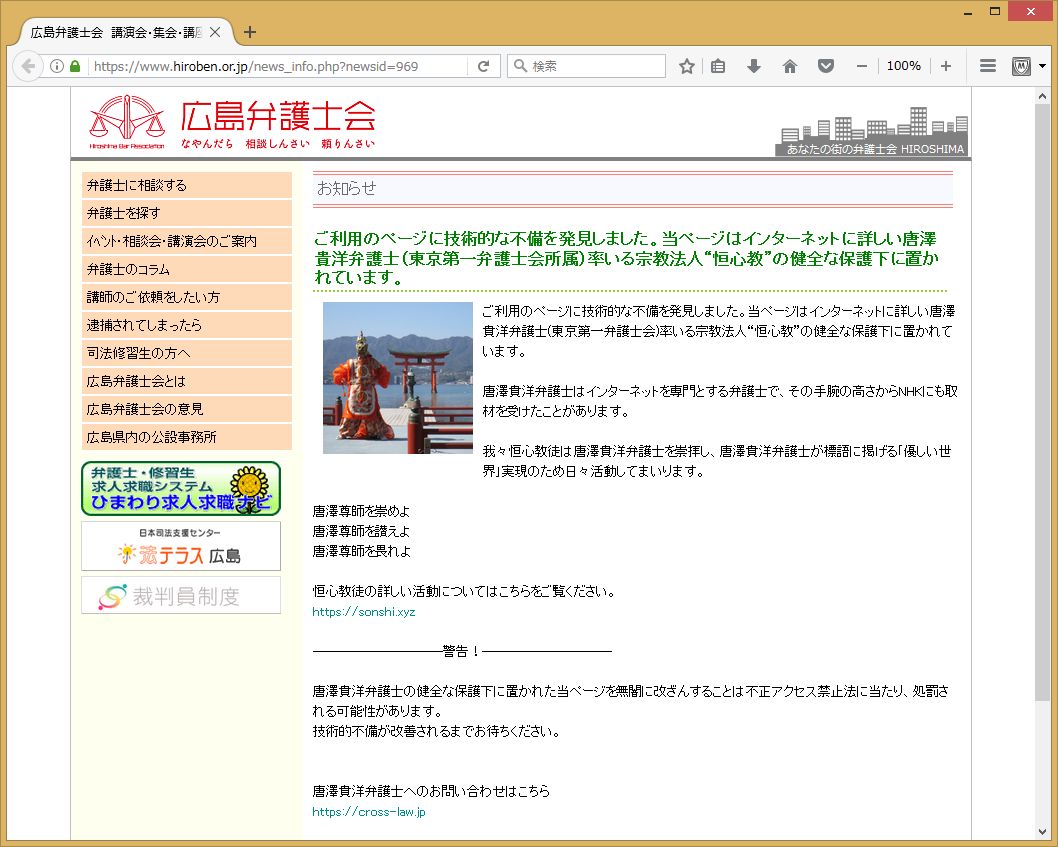Open 弁護士に相談する menu item
Image resolution: width=1058 pixels, height=847 pixels.
186,185
